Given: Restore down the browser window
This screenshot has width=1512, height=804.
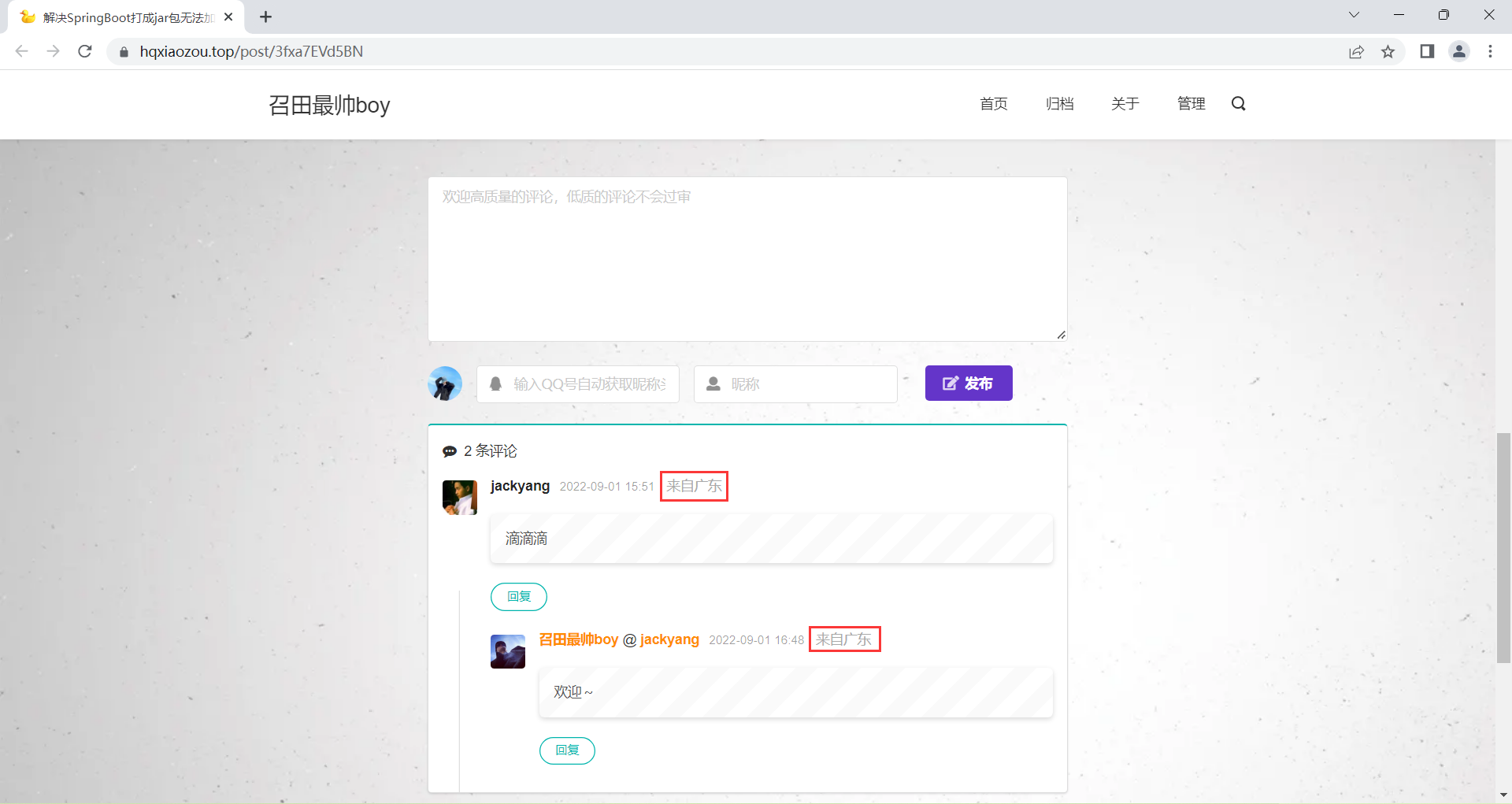Looking at the screenshot, I should point(1443,15).
